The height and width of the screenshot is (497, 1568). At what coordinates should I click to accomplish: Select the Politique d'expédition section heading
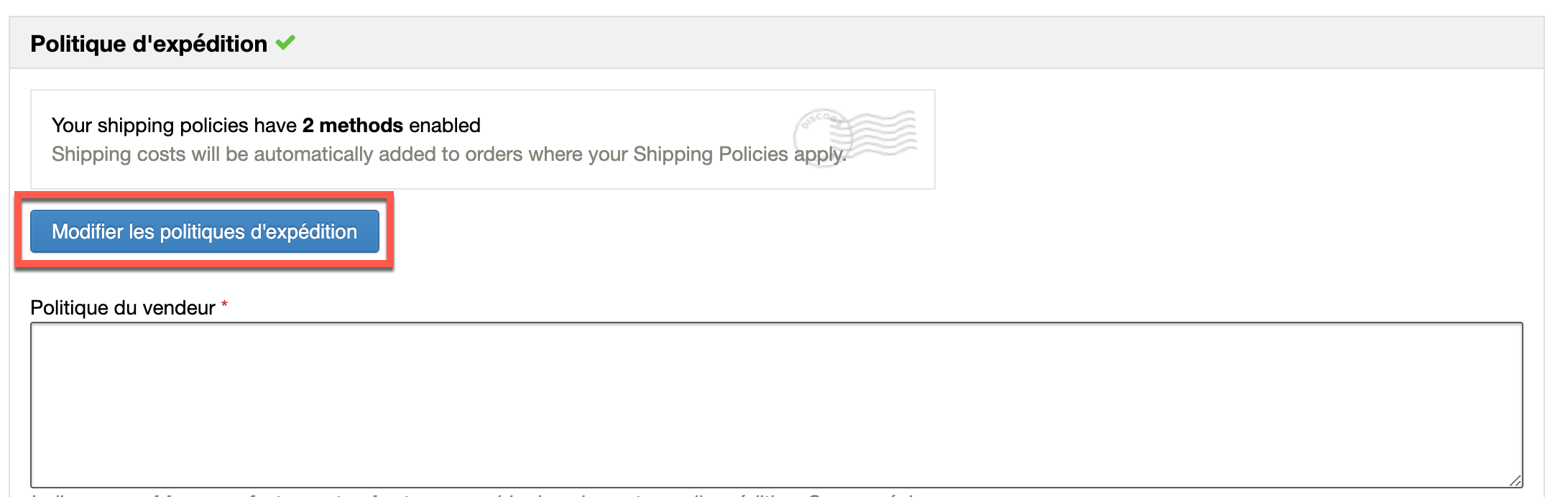tap(149, 44)
